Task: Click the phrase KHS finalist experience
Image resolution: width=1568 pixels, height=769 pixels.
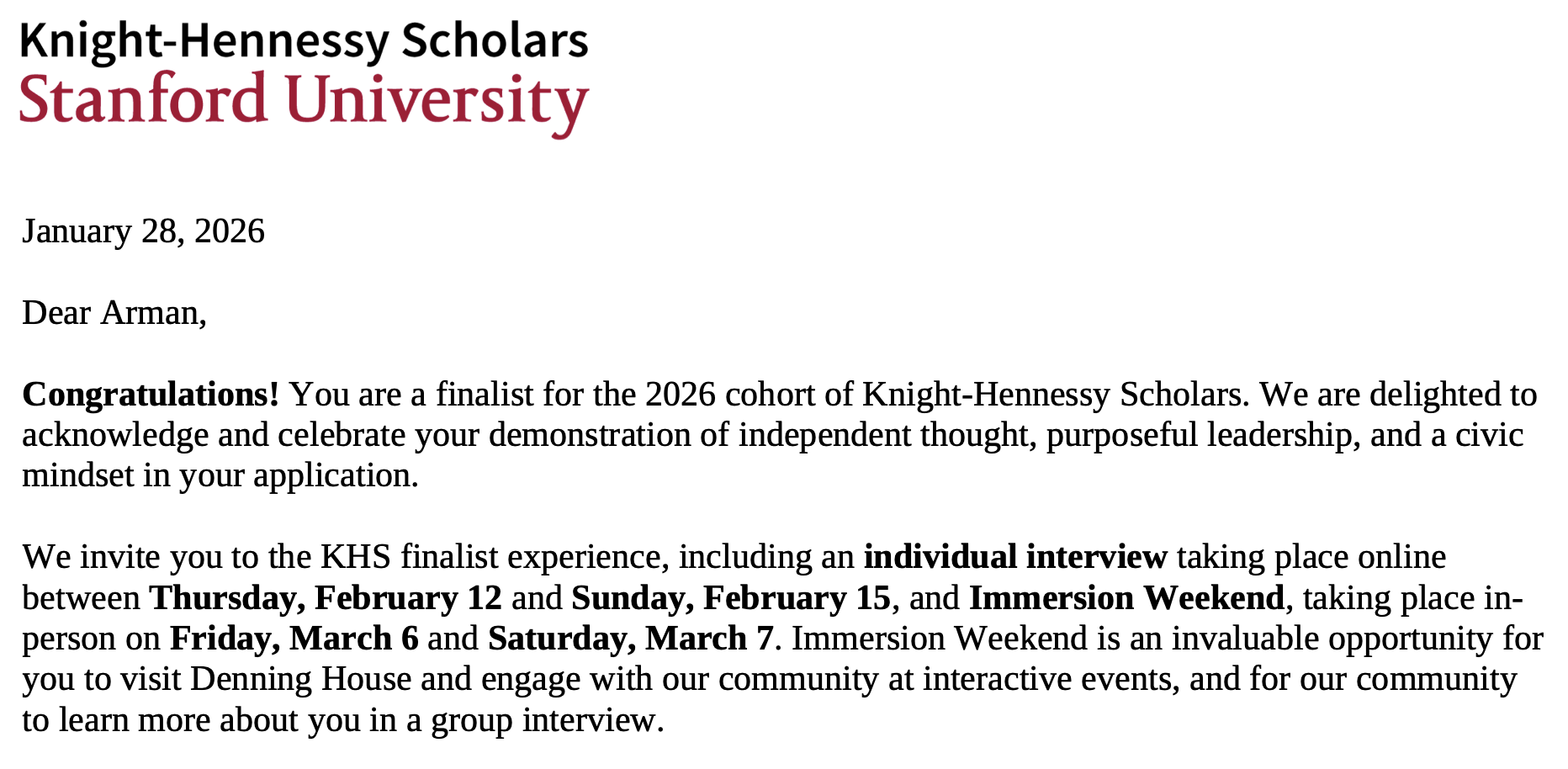Action: [495, 557]
